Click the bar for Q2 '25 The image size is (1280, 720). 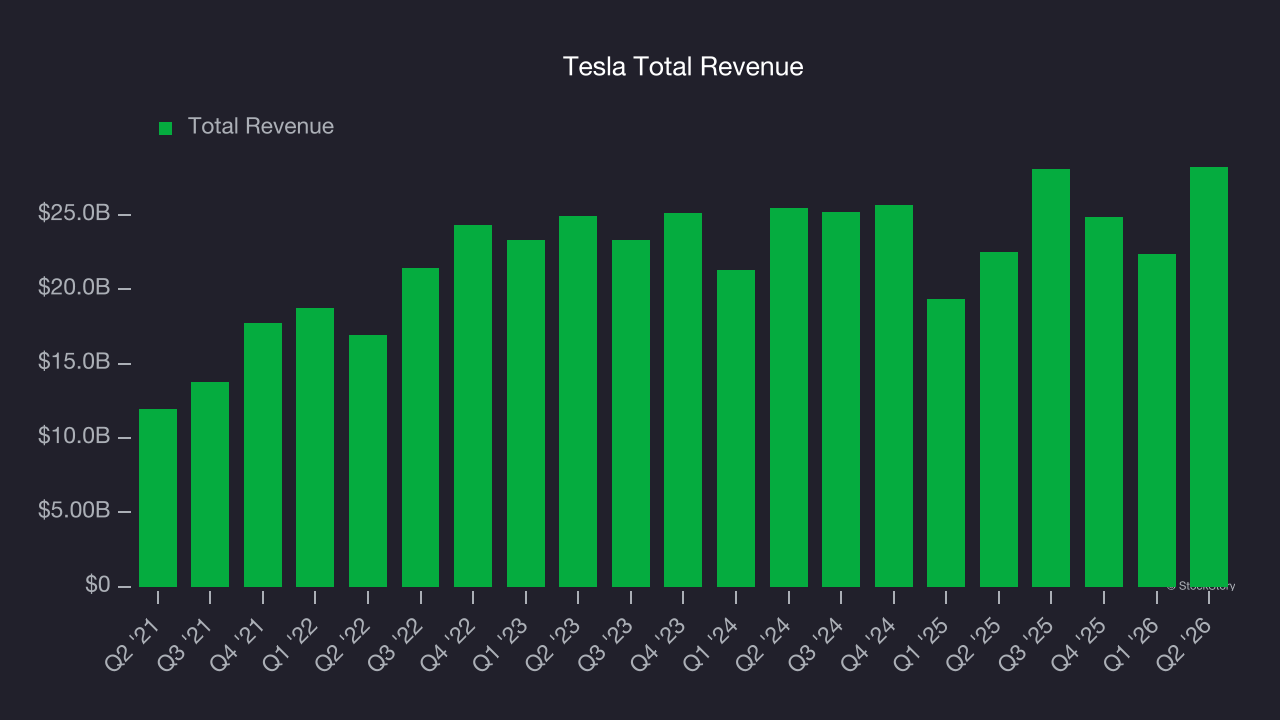click(x=999, y=419)
